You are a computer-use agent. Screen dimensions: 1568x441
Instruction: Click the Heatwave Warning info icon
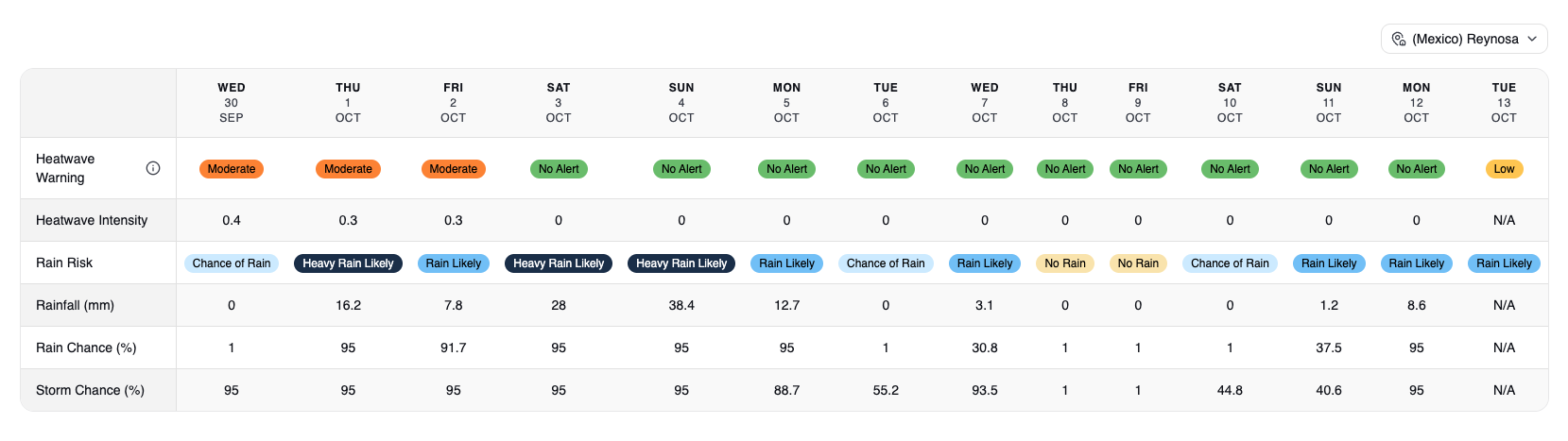click(x=153, y=168)
